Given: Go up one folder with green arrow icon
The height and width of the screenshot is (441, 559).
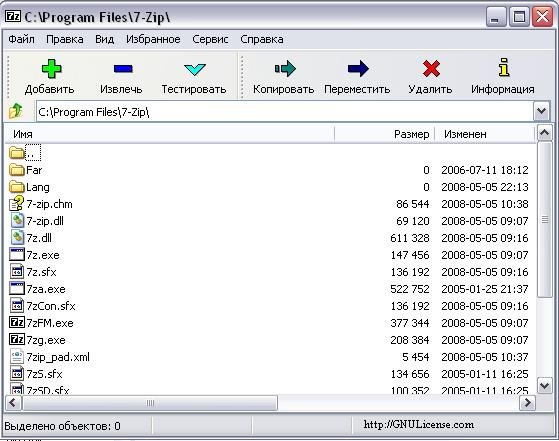Looking at the screenshot, I should pyautogui.click(x=16, y=111).
